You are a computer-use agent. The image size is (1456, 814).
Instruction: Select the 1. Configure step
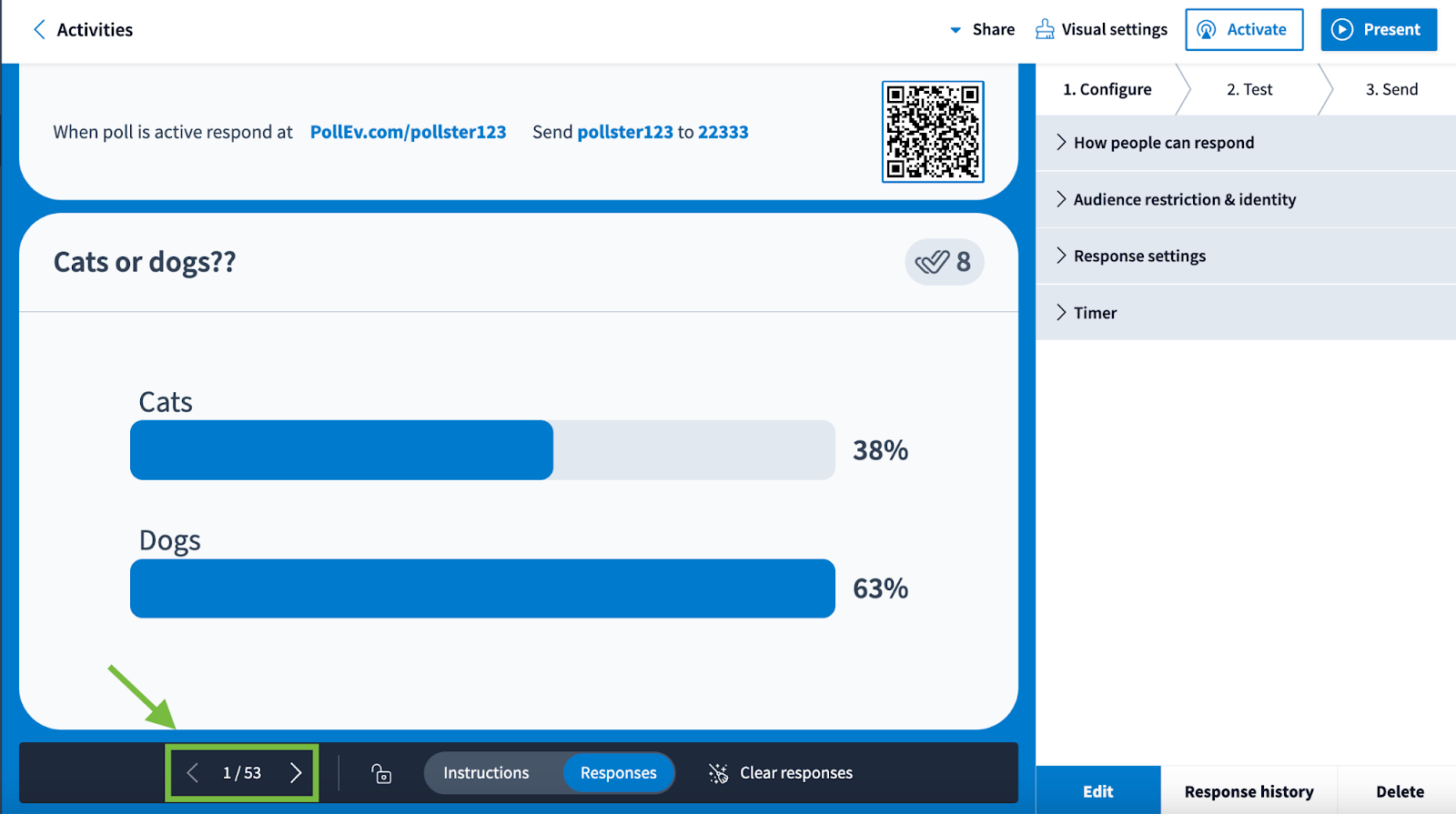pos(1107,89)
